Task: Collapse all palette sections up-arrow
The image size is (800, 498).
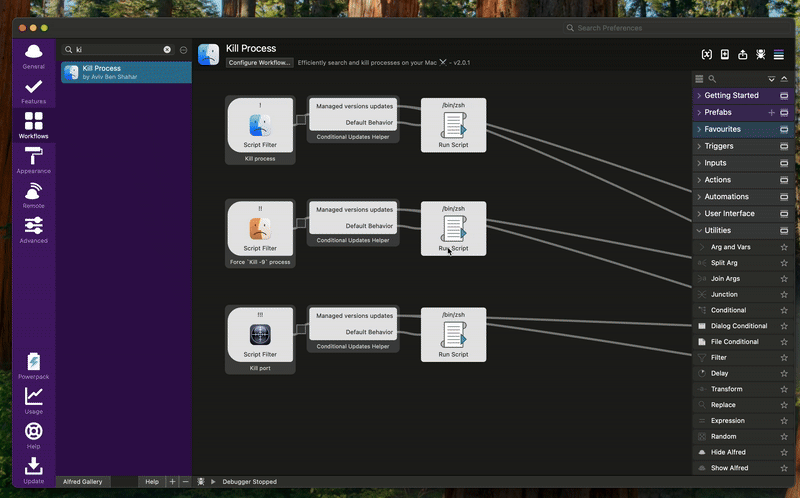Action: [784, 79]
